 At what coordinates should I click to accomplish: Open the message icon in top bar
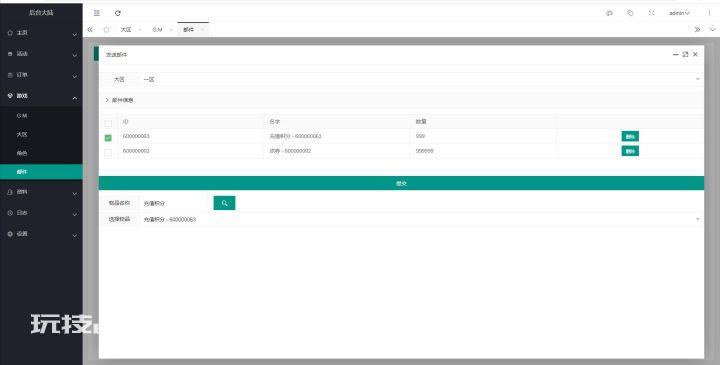[x=609, y=13]
